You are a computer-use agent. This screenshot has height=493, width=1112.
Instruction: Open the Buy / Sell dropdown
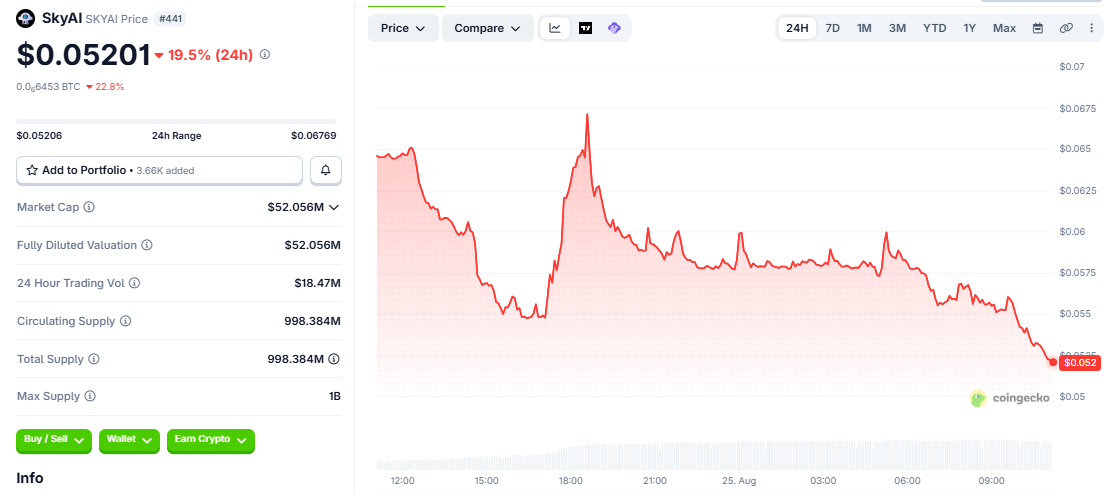(54, 440)
